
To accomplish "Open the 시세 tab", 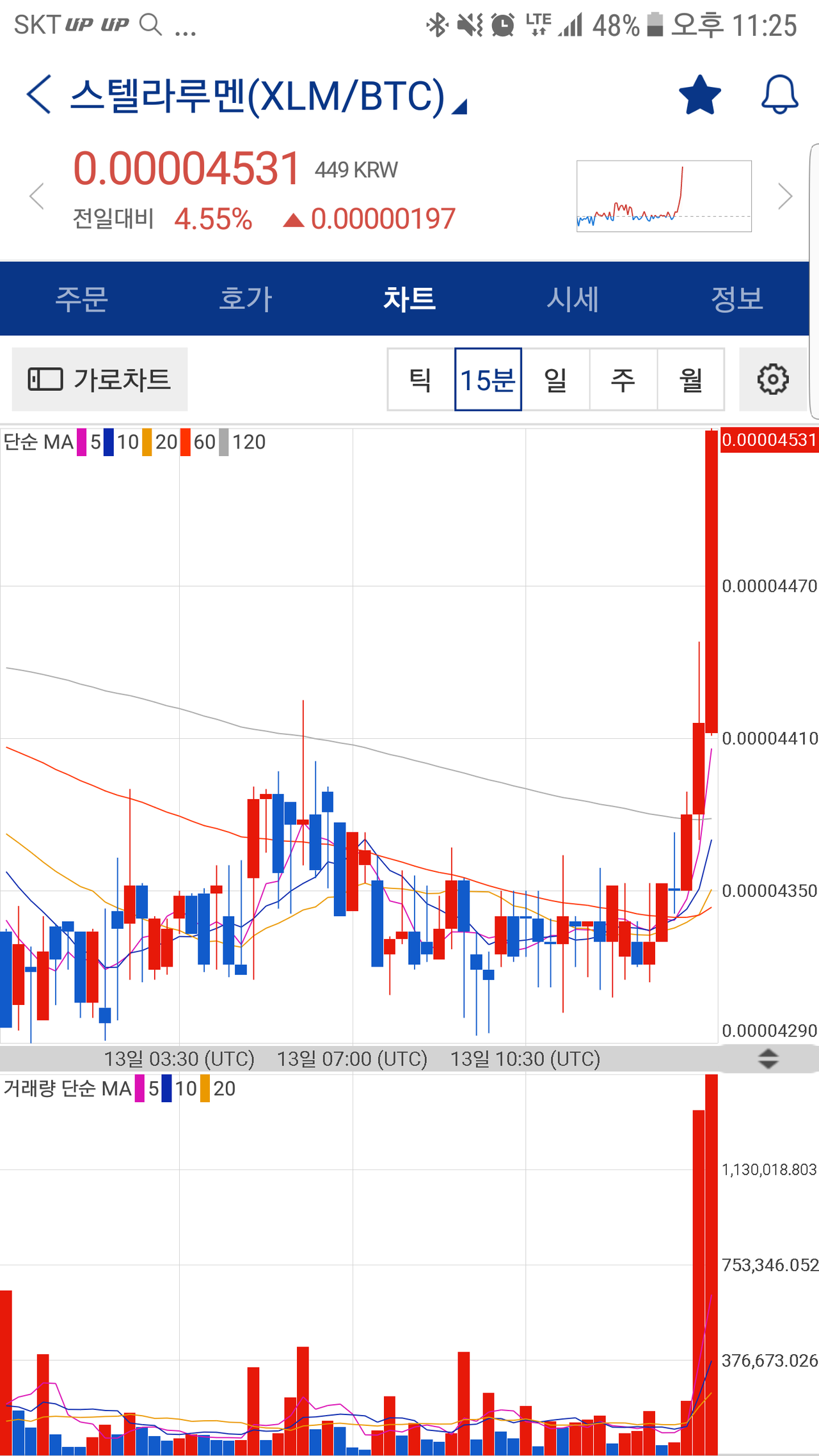I will 573,299.
